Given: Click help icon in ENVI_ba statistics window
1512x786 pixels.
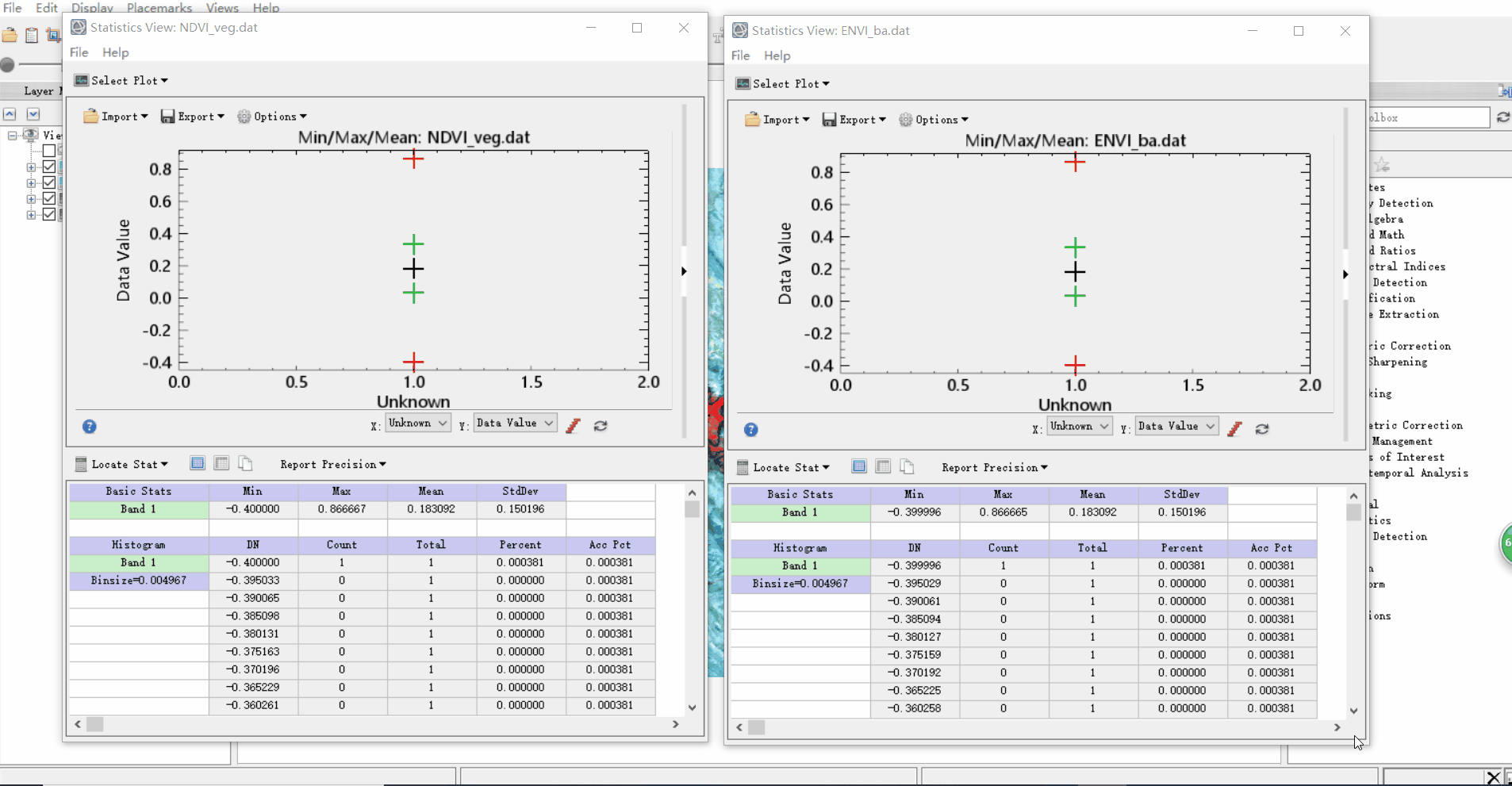Looking at the screenshot, I should [x=751, y=430].
